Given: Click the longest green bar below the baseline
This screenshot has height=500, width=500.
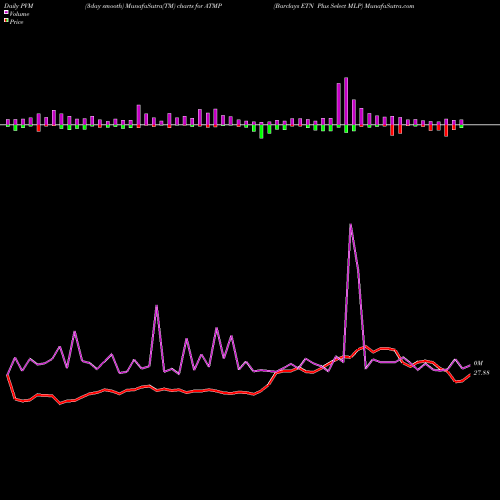Looking at the screenshot, I should click(x=261, y=132).
